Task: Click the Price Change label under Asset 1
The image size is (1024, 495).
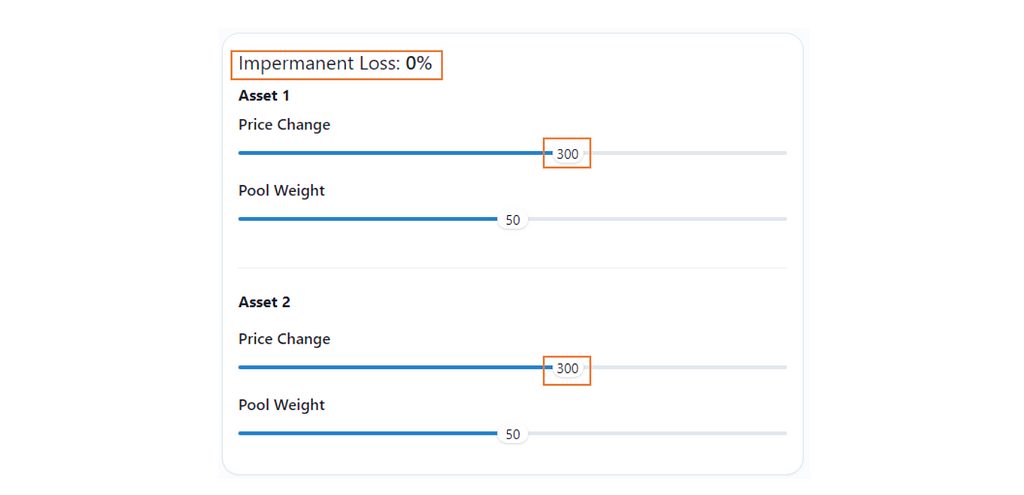Action: 284,125
